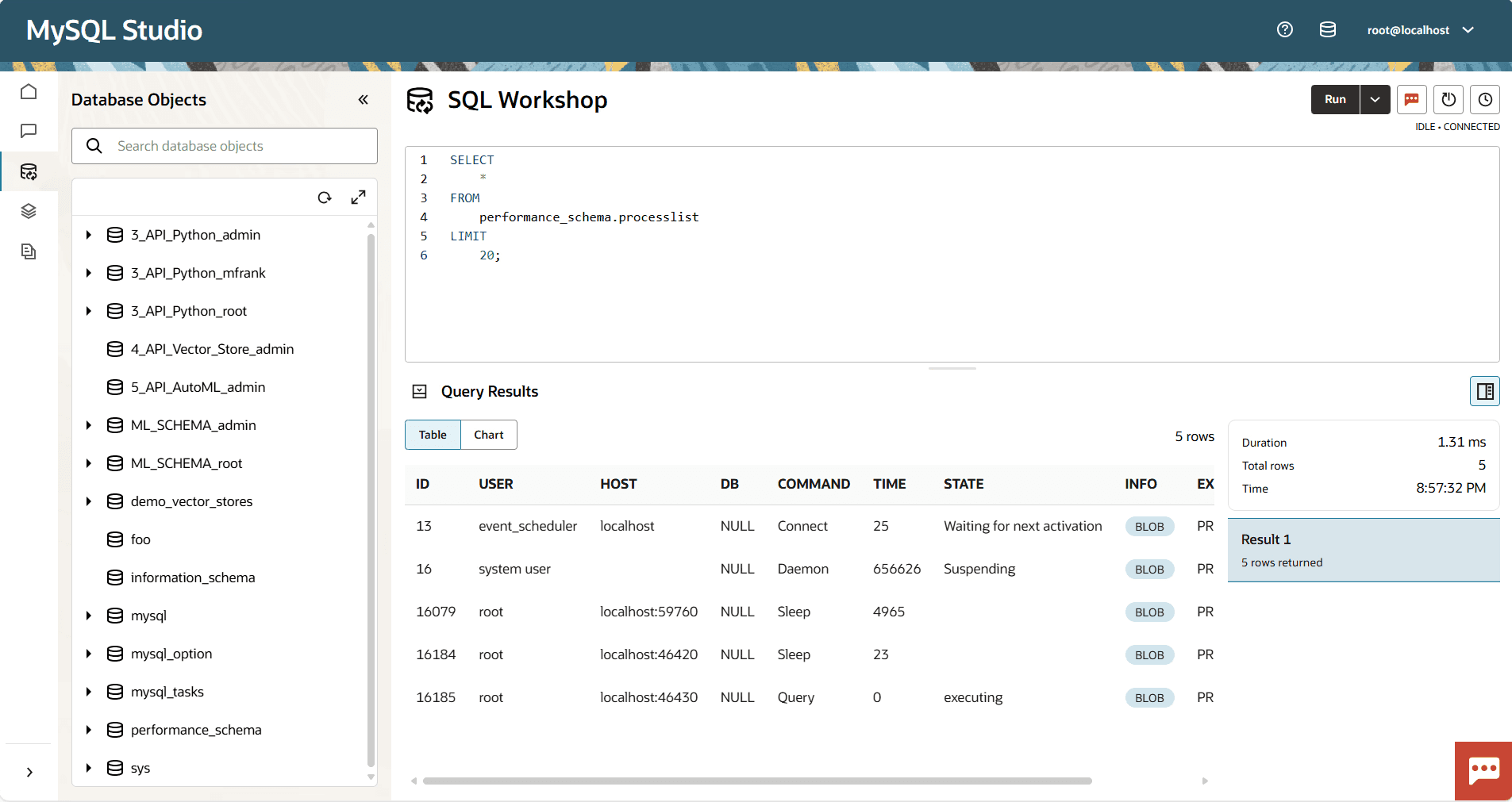Open the chat assistant toolbar icon

(x=1412, y=99)
